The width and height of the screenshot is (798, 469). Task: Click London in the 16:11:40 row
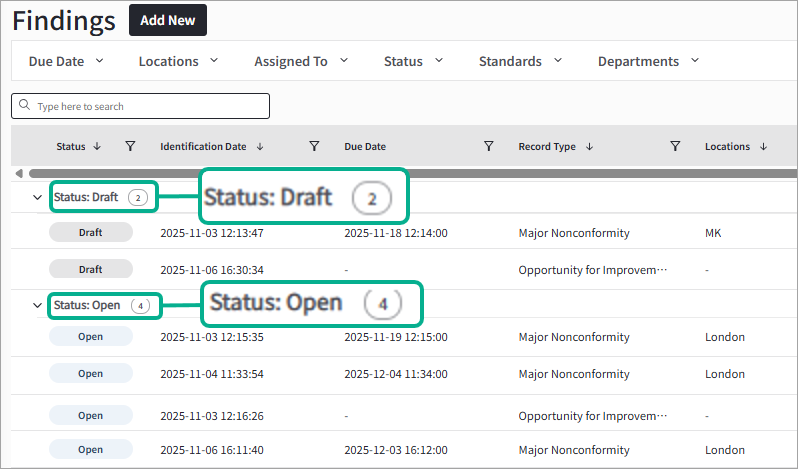tap(725, 450)
